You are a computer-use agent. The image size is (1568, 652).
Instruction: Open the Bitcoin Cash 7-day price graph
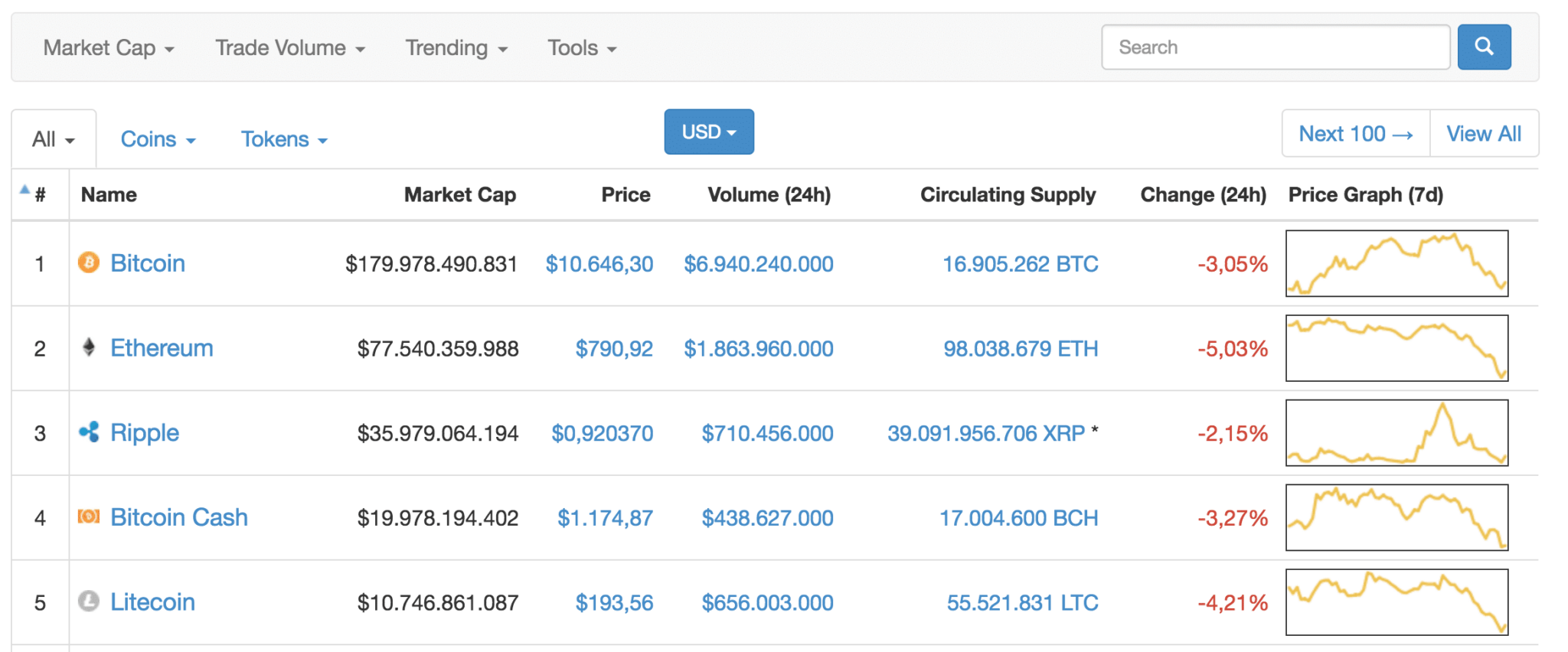pos(1396,517)
